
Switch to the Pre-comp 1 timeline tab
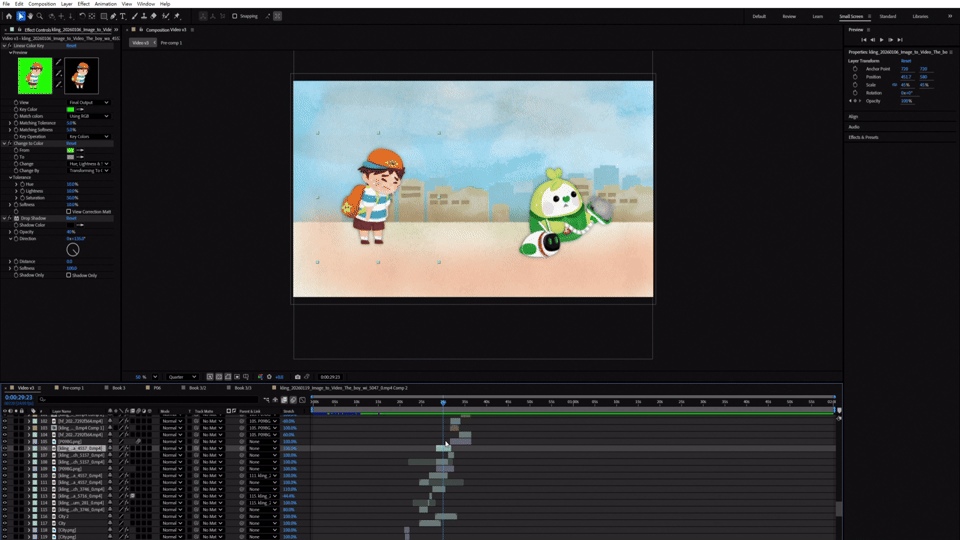(x=73, y=388)
